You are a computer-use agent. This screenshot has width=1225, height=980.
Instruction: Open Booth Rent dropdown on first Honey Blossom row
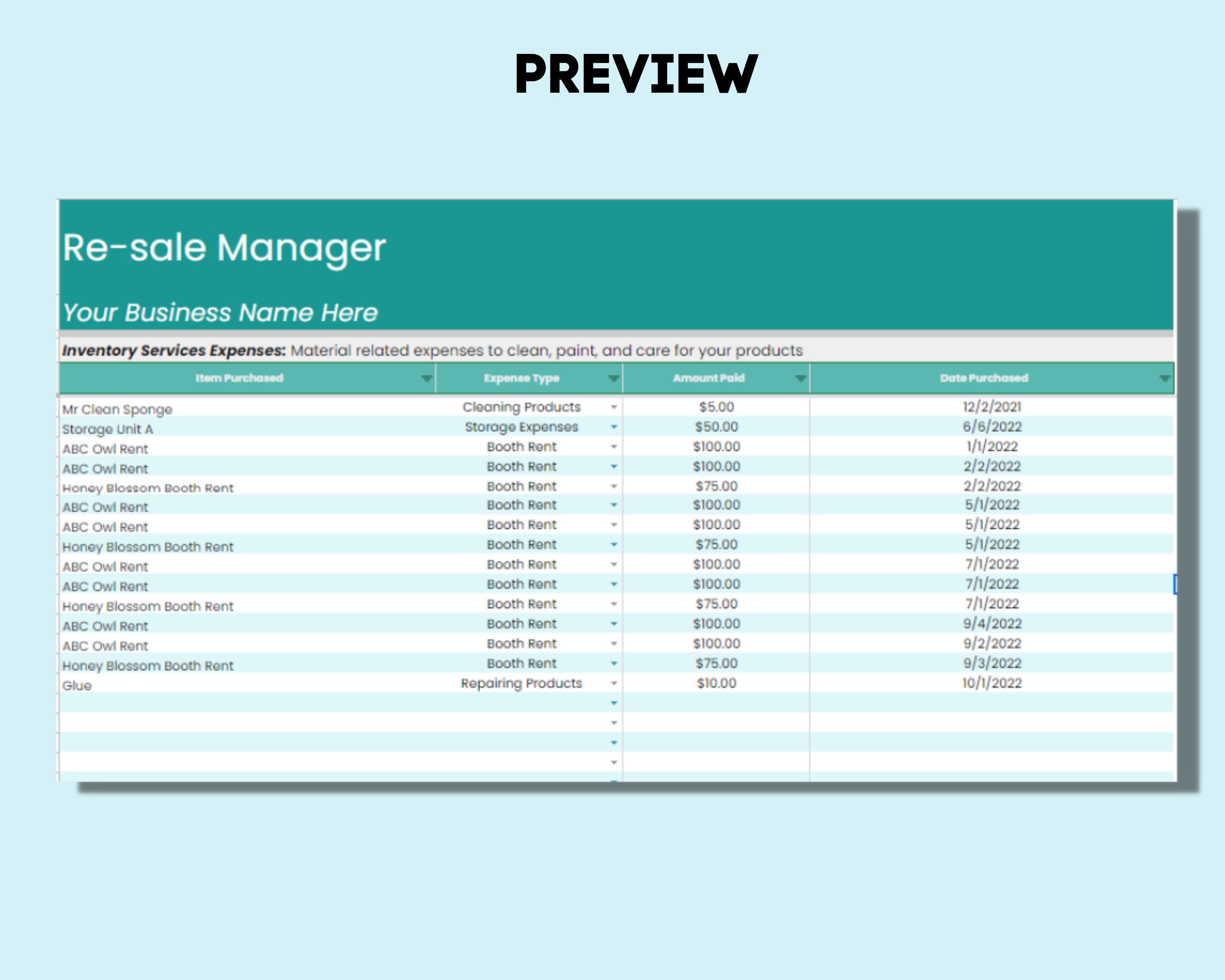point(613,487)
